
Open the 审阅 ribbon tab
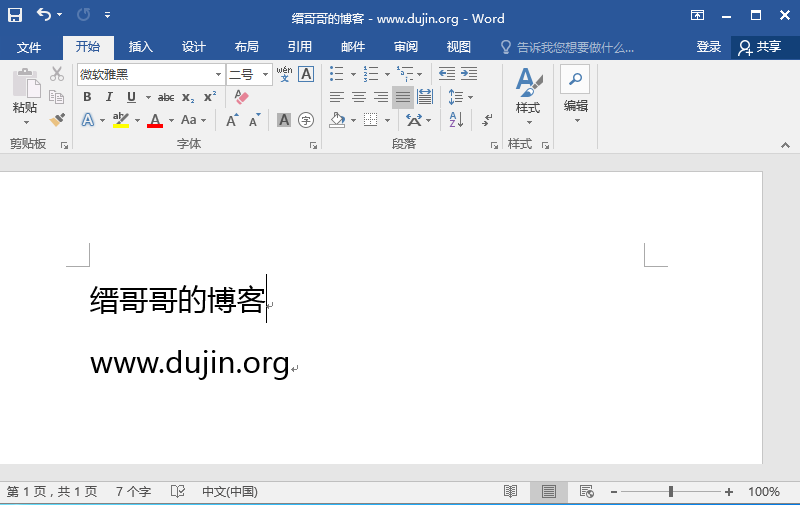[406, 47]
